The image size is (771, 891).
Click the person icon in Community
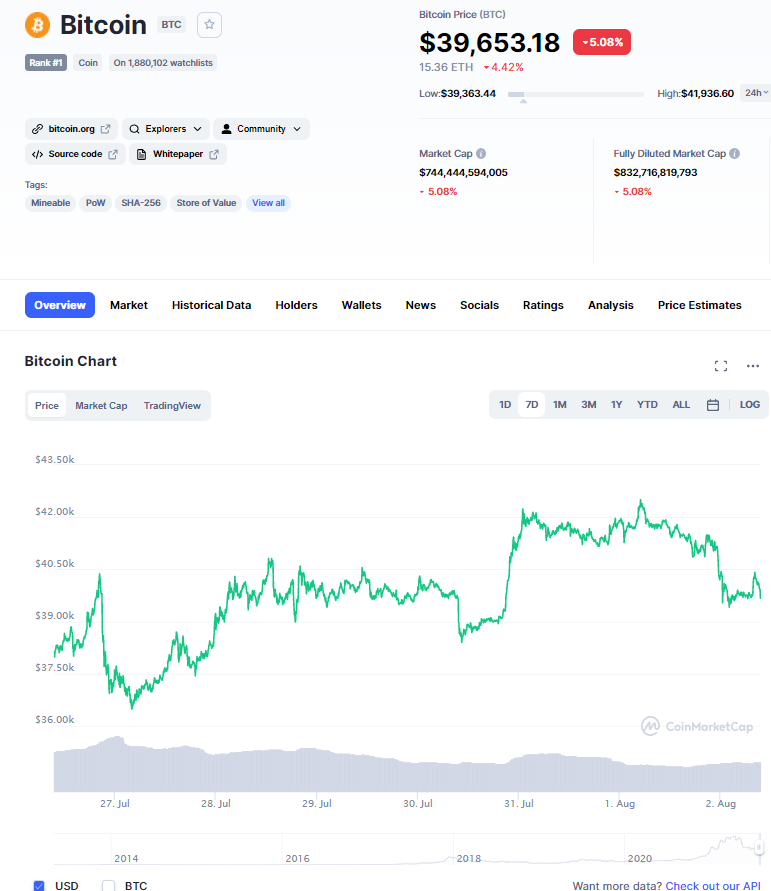tap(226, 129)
